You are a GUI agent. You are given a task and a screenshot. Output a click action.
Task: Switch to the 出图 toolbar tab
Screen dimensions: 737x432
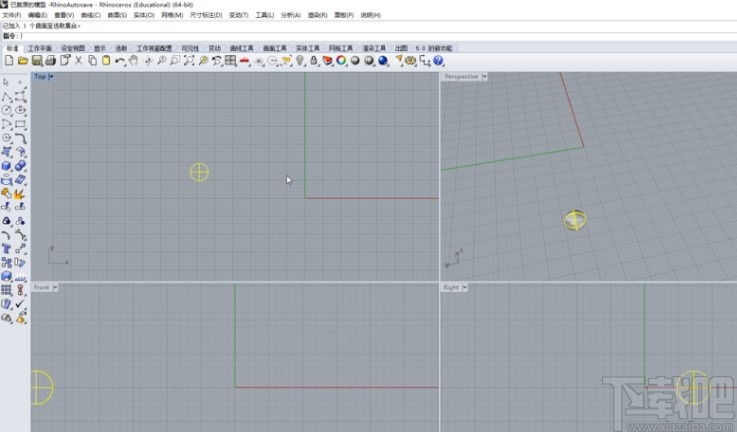[401, 48]
